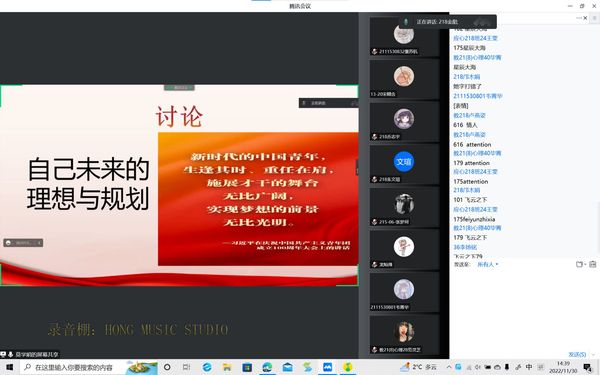Open the Tencent Meeting taskbar icon
600x375 pixels.
328,367
